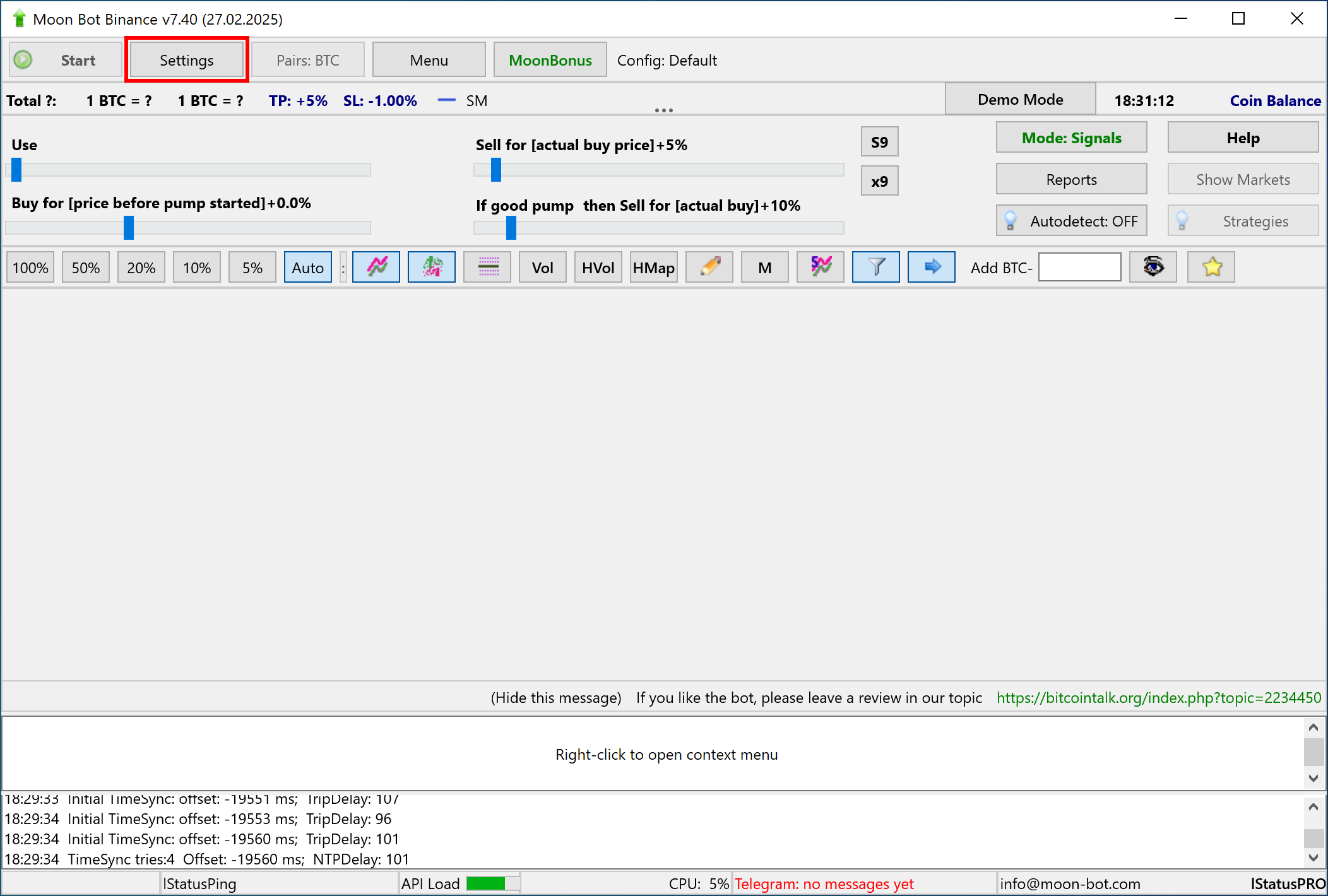Expand the three dots panel handle

[x=663, y=110]
